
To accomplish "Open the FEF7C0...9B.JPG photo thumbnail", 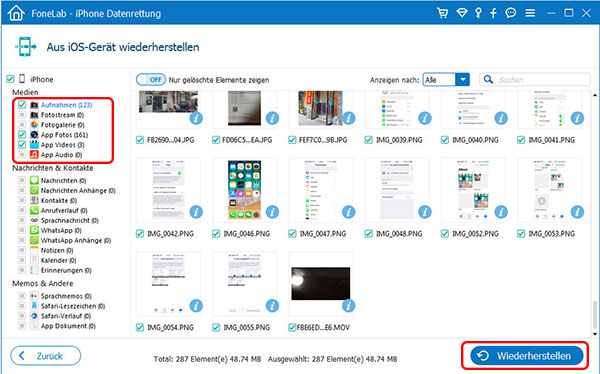I will pos(321,108).
